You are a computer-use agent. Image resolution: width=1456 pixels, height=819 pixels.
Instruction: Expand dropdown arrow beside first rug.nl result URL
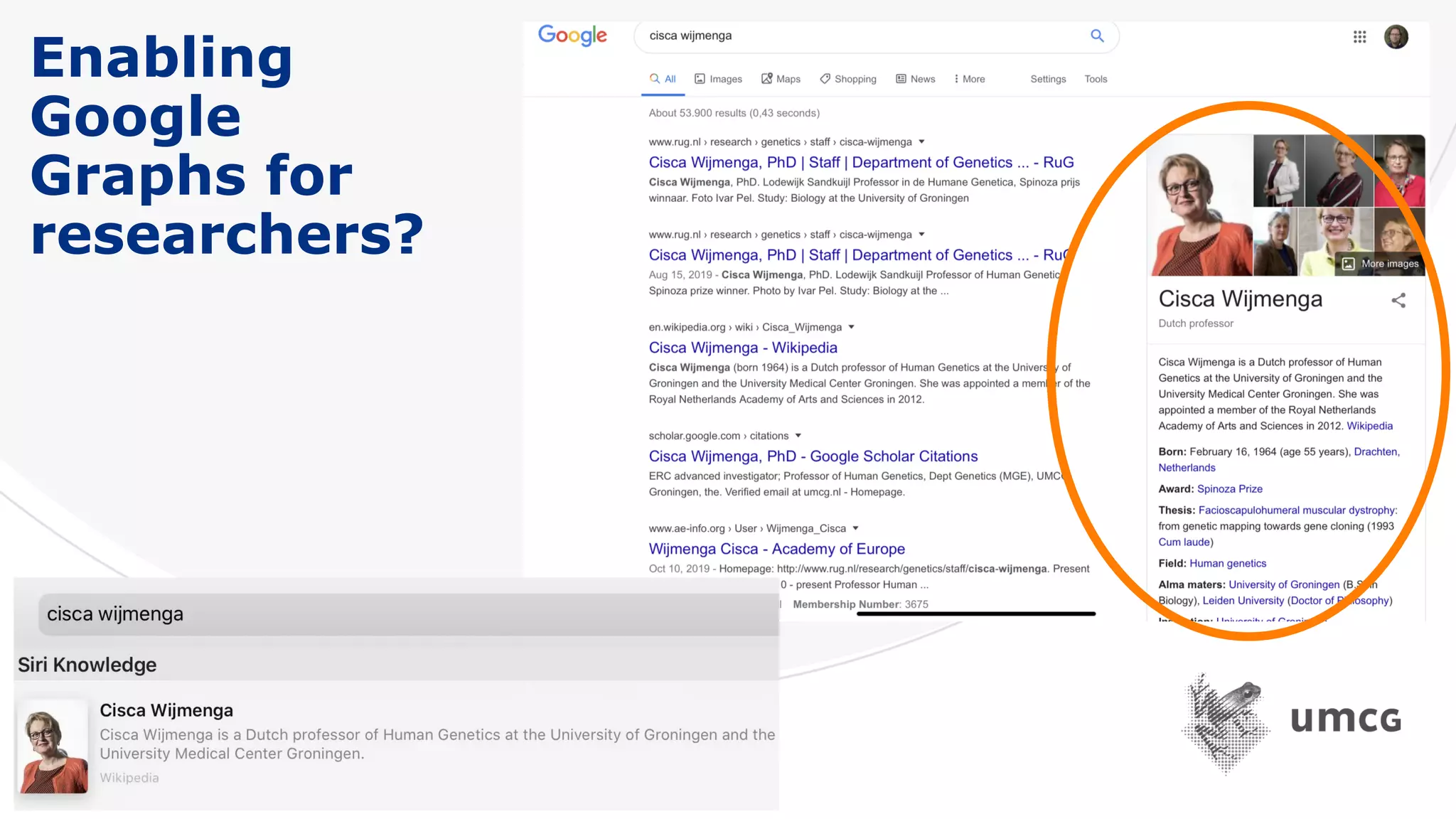(x=921, y=141)
